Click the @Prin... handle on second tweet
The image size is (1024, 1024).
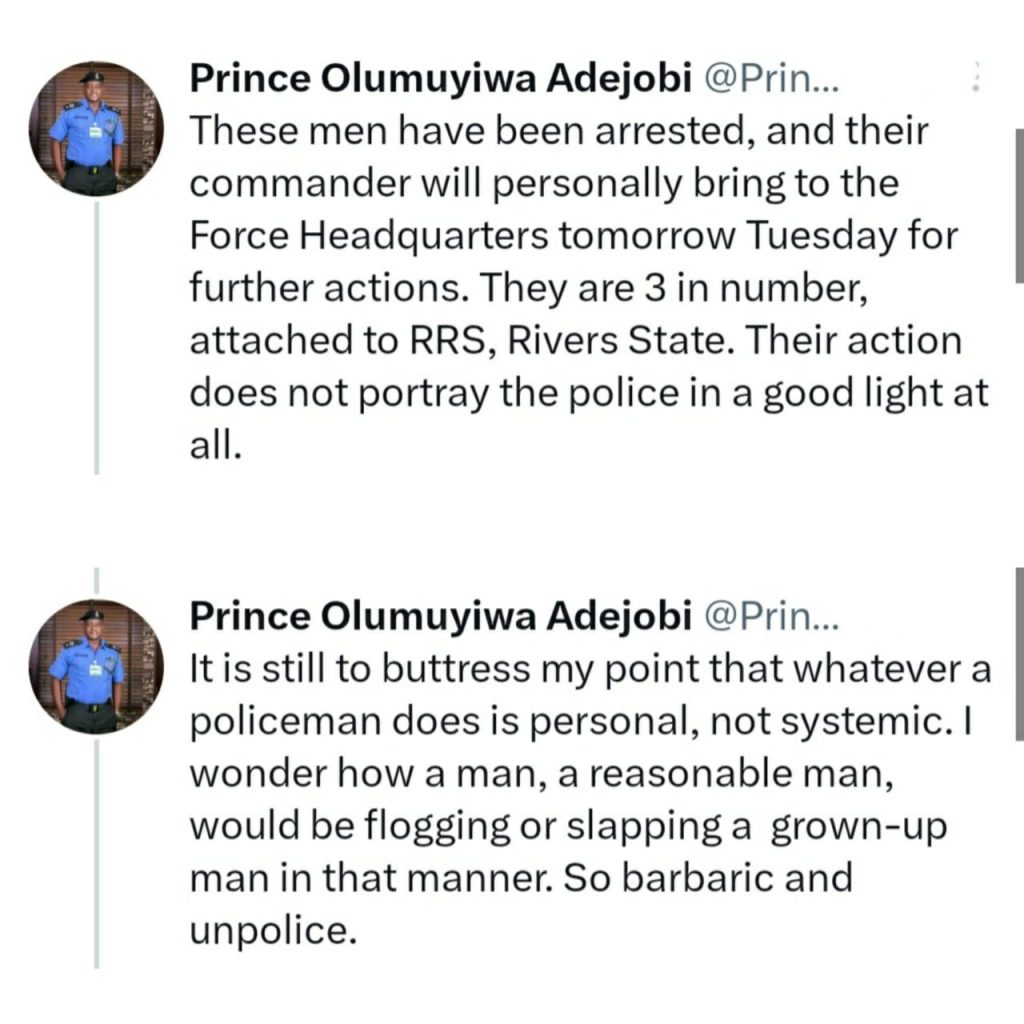point(771,616)
